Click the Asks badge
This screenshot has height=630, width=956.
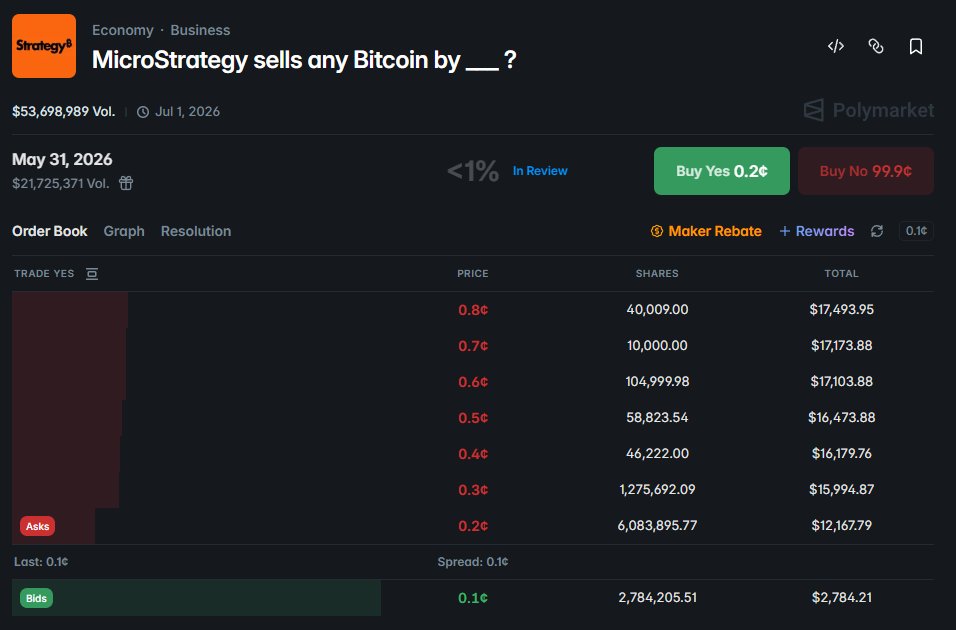tap(37, 526)
